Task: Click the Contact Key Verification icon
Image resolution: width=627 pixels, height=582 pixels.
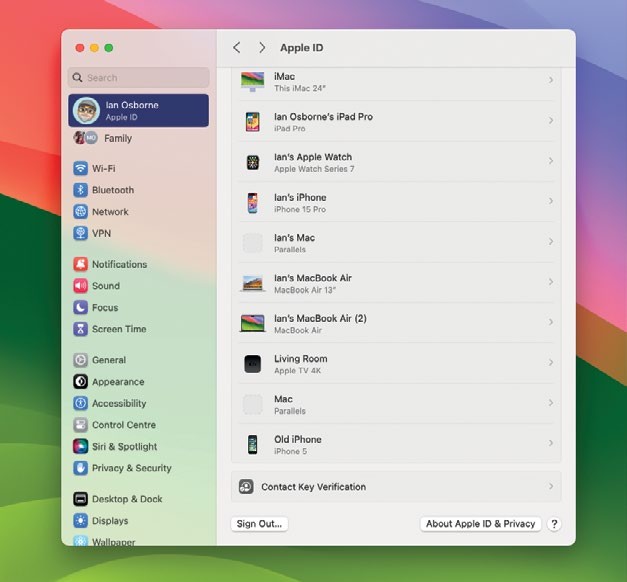Action: pyautogui.click(x=246, y=487)
